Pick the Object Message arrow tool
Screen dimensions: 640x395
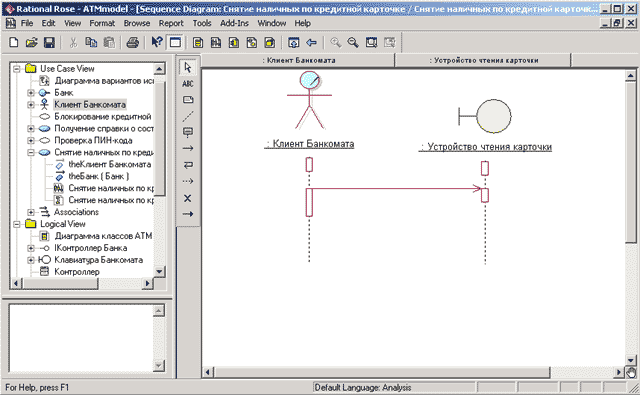click(x=188, y=149)
